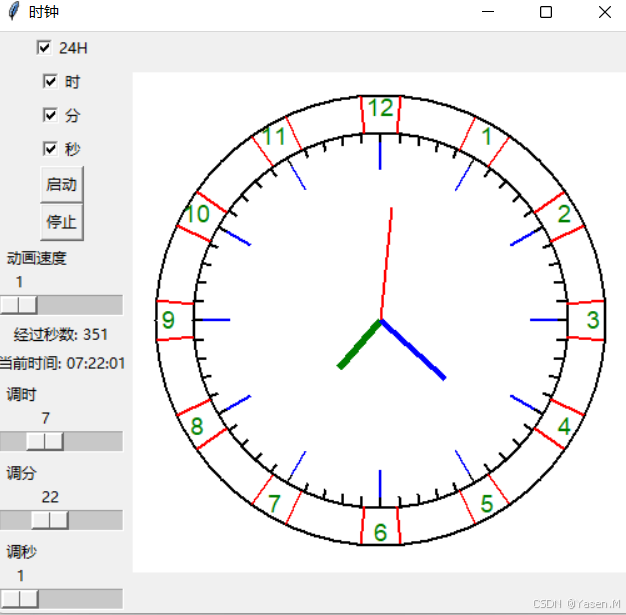The height and width of the screenshot is (615, 626).
Task: Click the number 1 on clock dial
Action: (x=487, y=137)
